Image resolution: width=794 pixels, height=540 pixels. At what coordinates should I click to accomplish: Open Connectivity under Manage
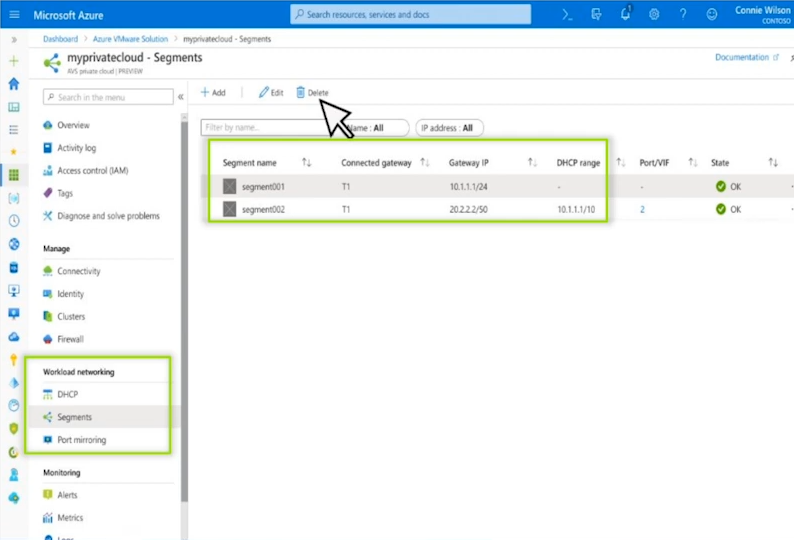pos(72,271)
